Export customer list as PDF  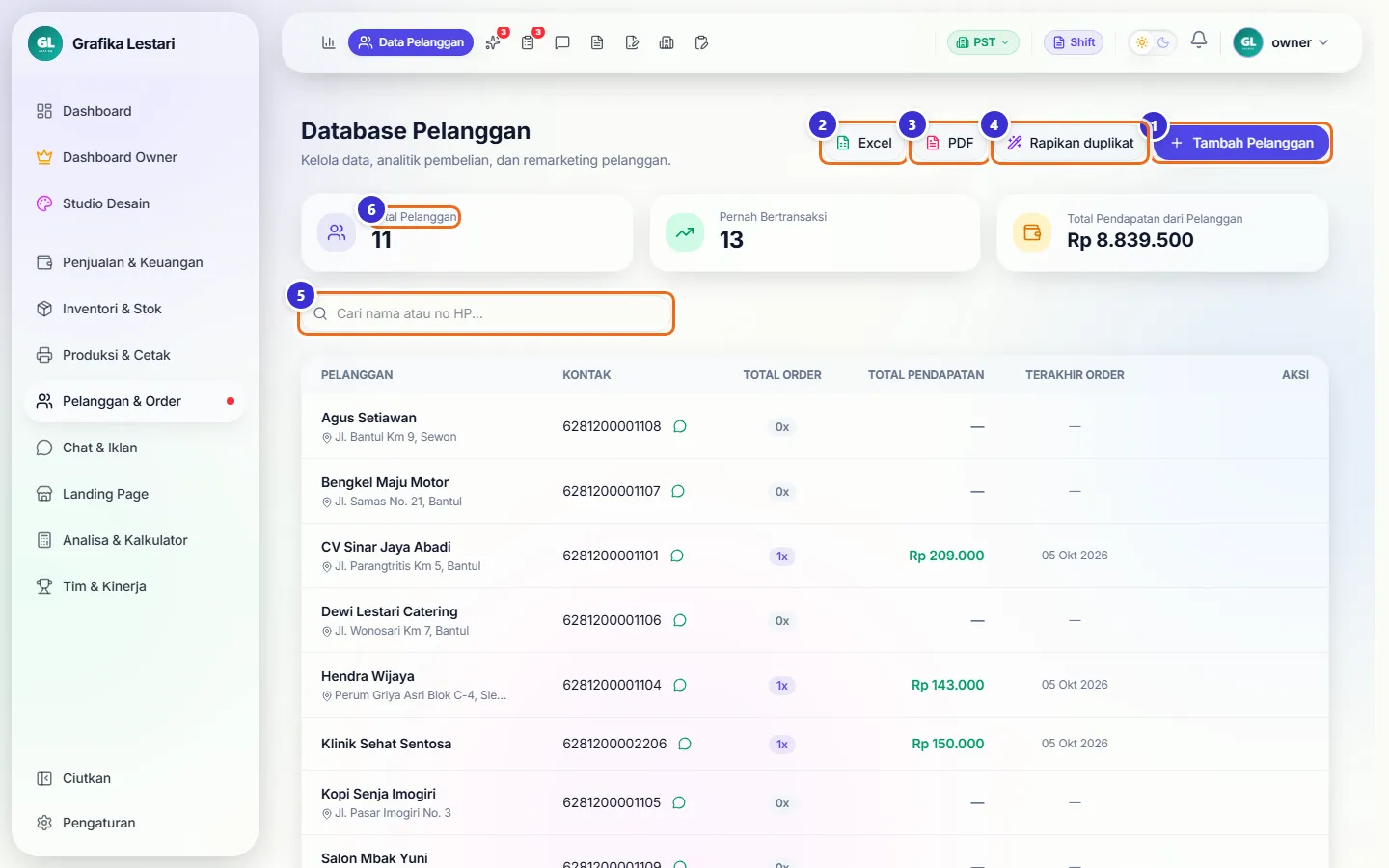pyautogui.click(x=949, y=143)
